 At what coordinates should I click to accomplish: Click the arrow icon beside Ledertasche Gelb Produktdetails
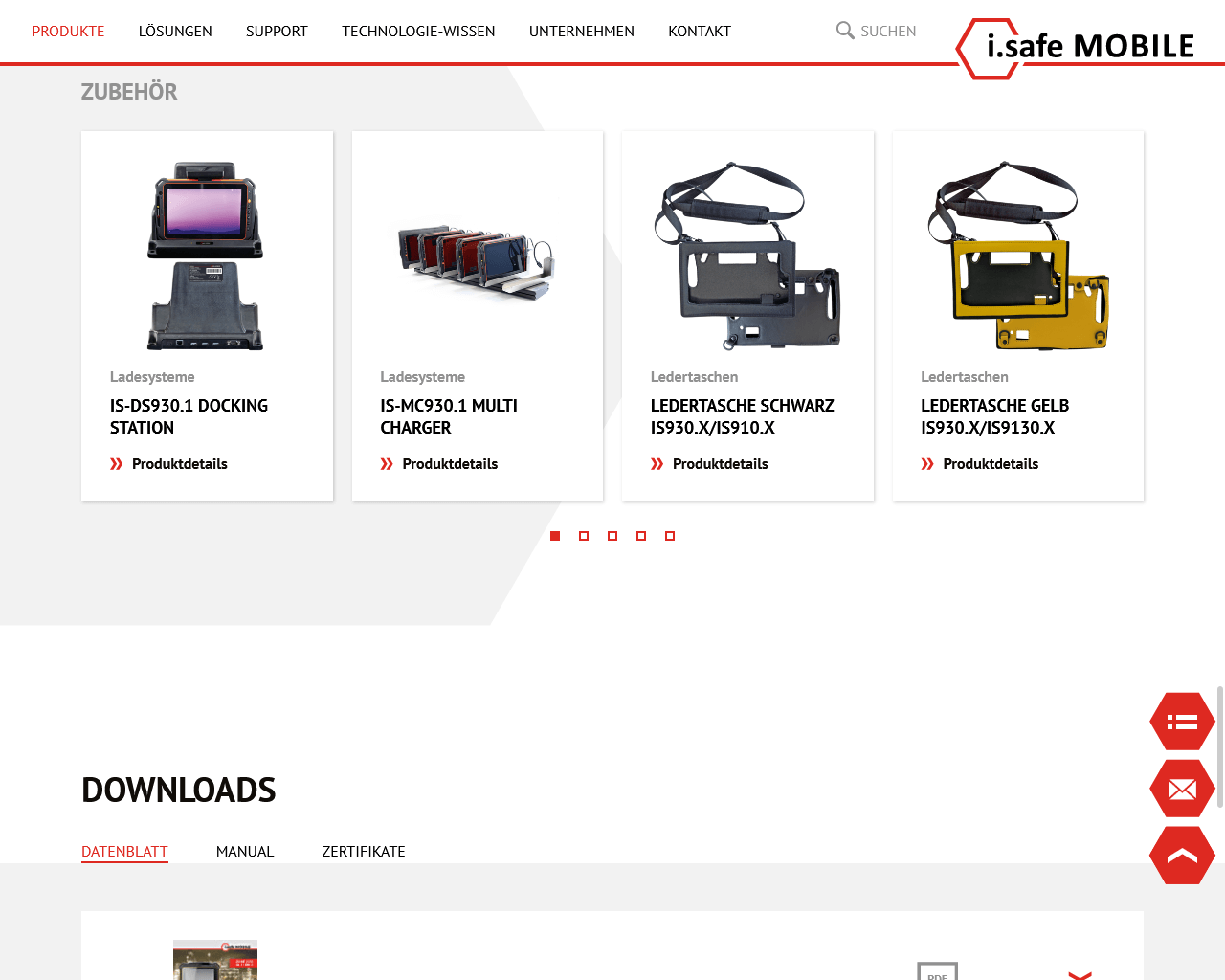tap(927, 464)
